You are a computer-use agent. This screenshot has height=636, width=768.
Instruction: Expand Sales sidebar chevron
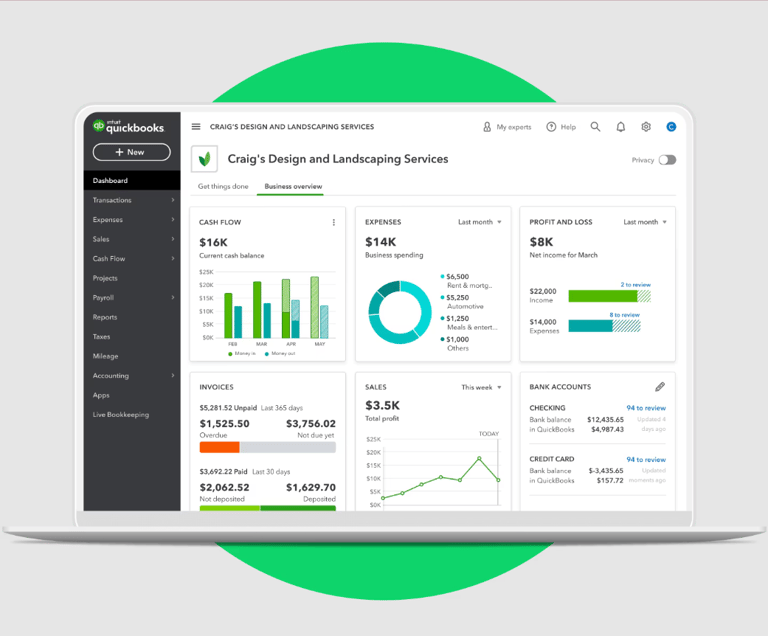coord(173,239)
